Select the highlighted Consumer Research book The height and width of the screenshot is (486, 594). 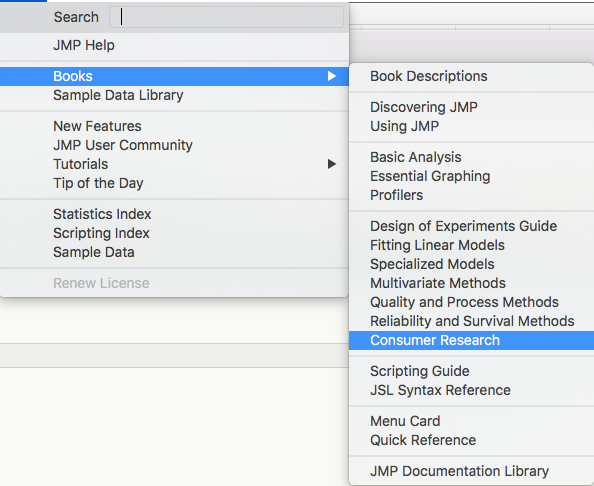click(x=471, y=340)
